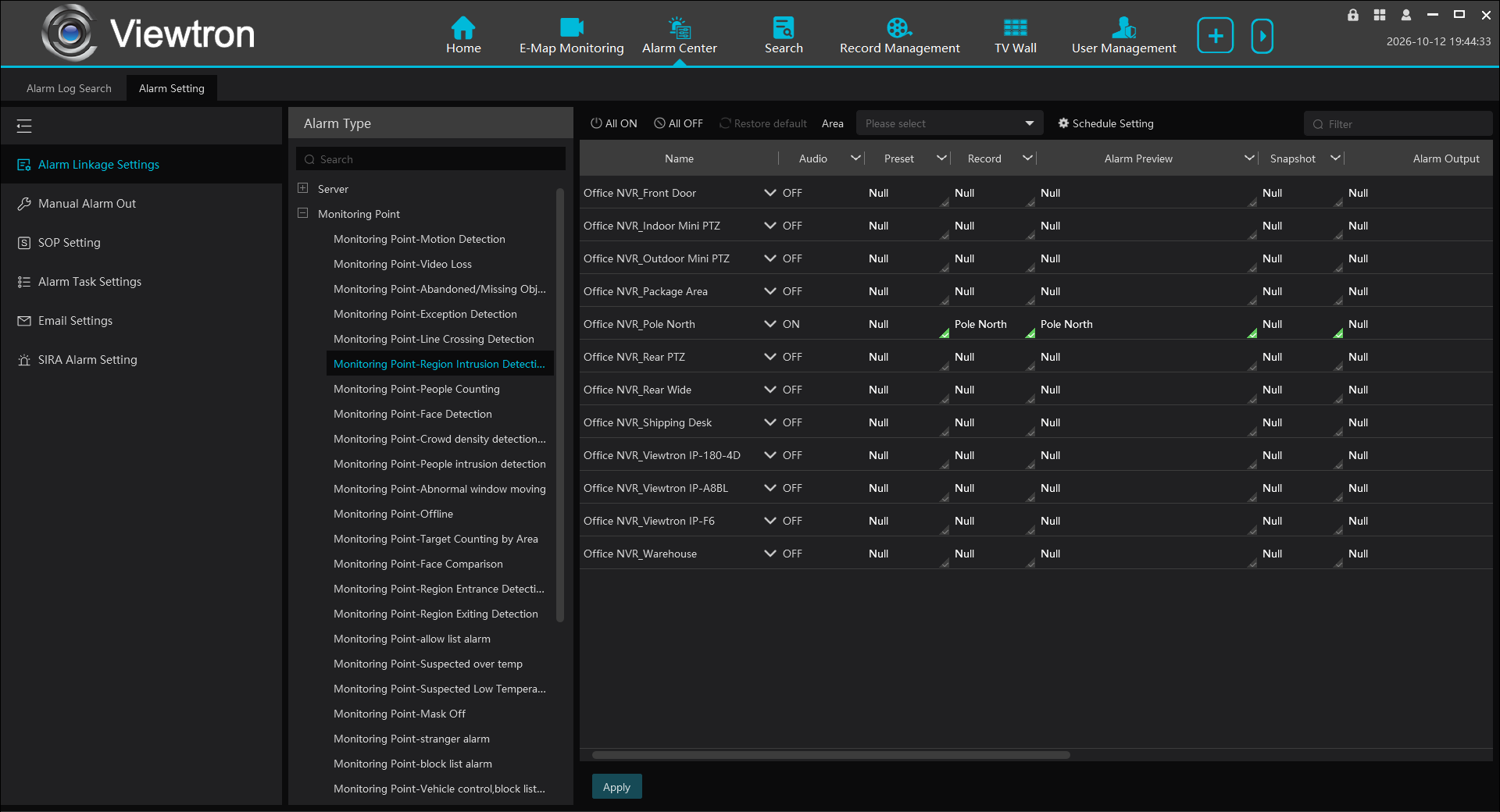Expand the Server tree node
Image resolution: width=1500 pixels, height=812 pixels.
point(303,188)
